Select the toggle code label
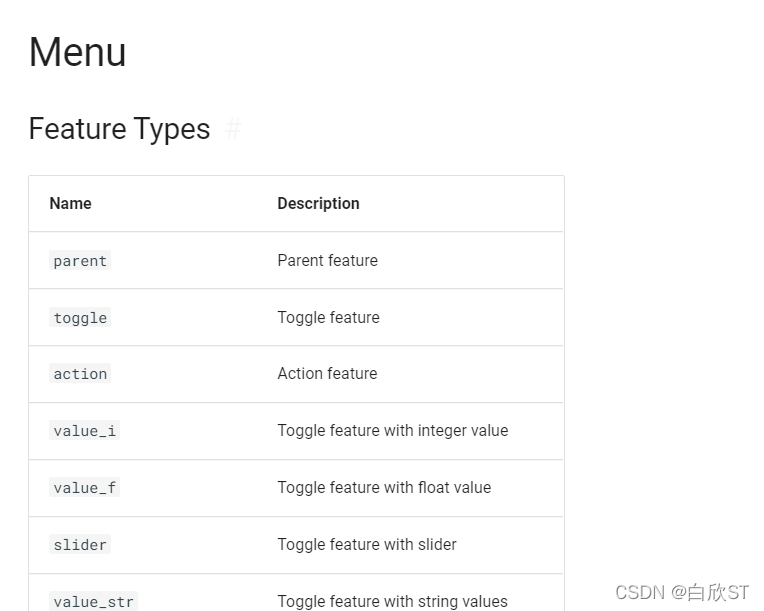Image resolution: width=764 pixels, height=611 pixels. (x=80, y=318)
